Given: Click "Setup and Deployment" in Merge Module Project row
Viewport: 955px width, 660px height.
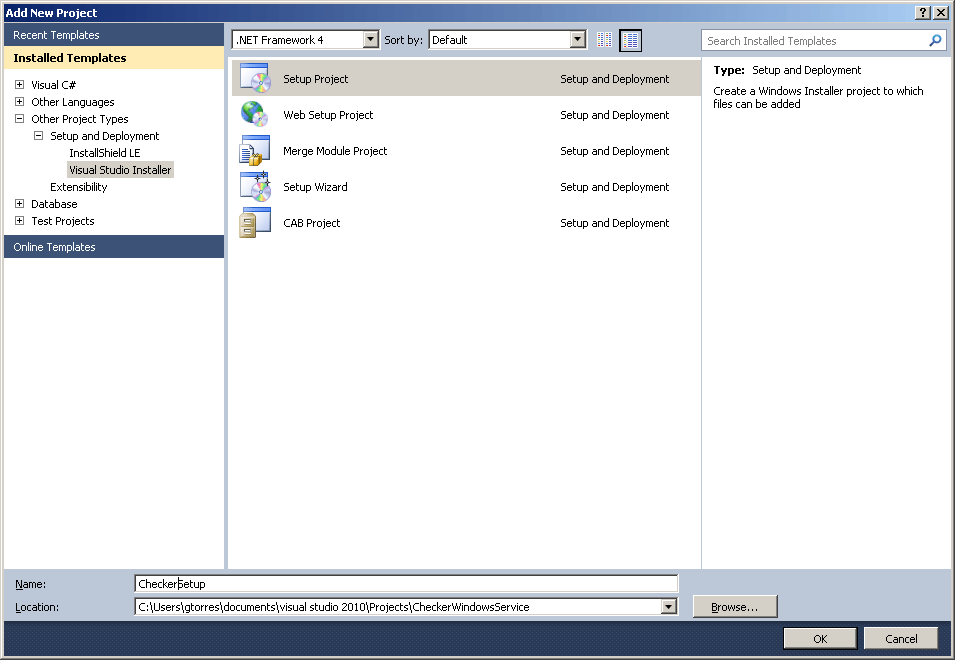Looking at the screenshot, I should coord(615,150).
